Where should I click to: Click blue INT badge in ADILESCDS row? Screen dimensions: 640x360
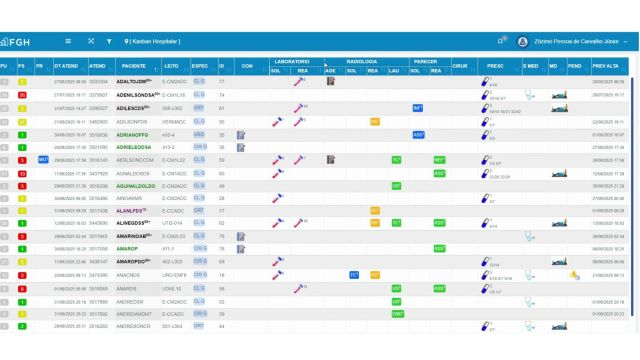418,108
